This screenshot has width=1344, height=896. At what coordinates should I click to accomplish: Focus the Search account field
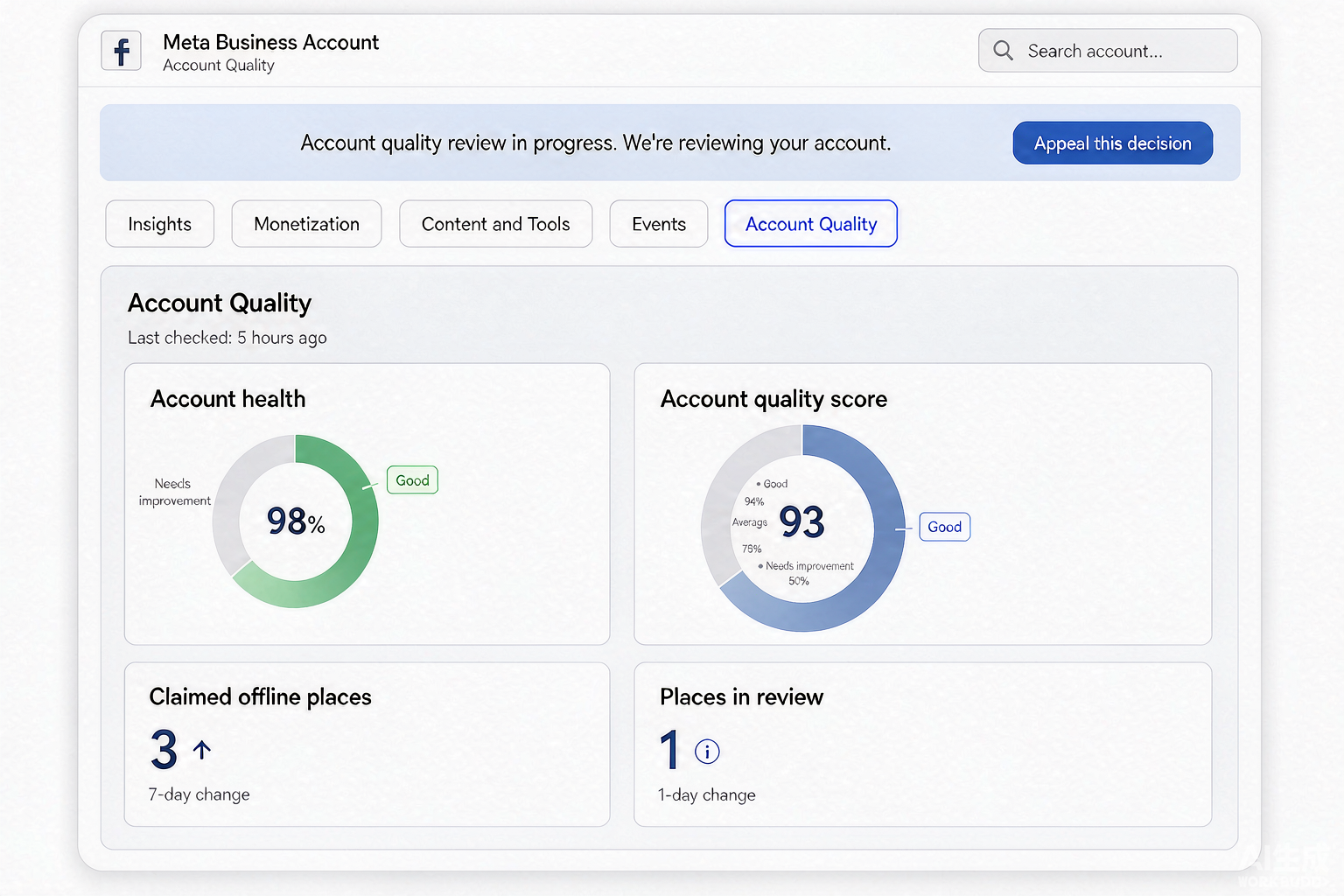1108,51
